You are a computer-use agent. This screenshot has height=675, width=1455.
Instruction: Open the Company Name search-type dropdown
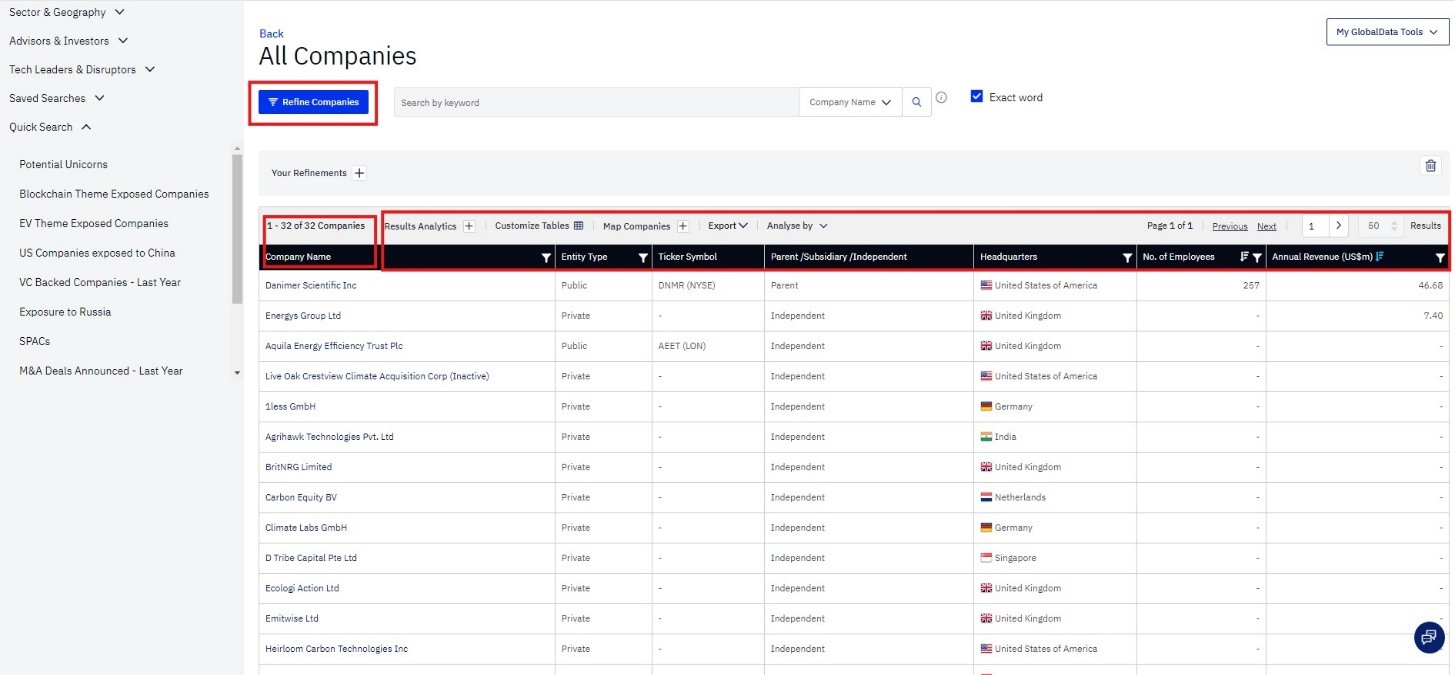coord(849,102)
